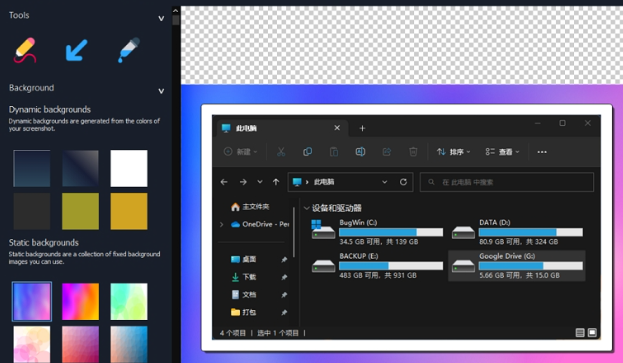Switch to details view in status bar
Viewport: 623px width, 363px height.
[x=580, y=333]
